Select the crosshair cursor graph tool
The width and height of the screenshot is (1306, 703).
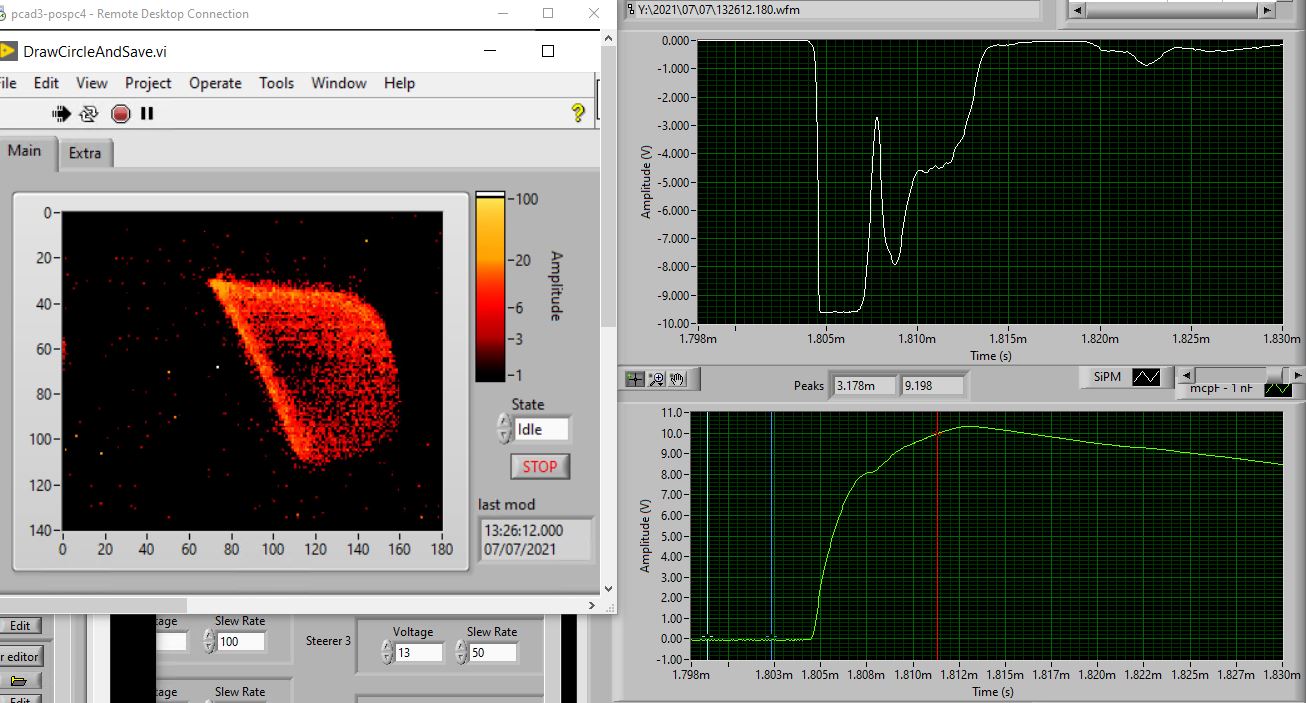coord(634,378)
